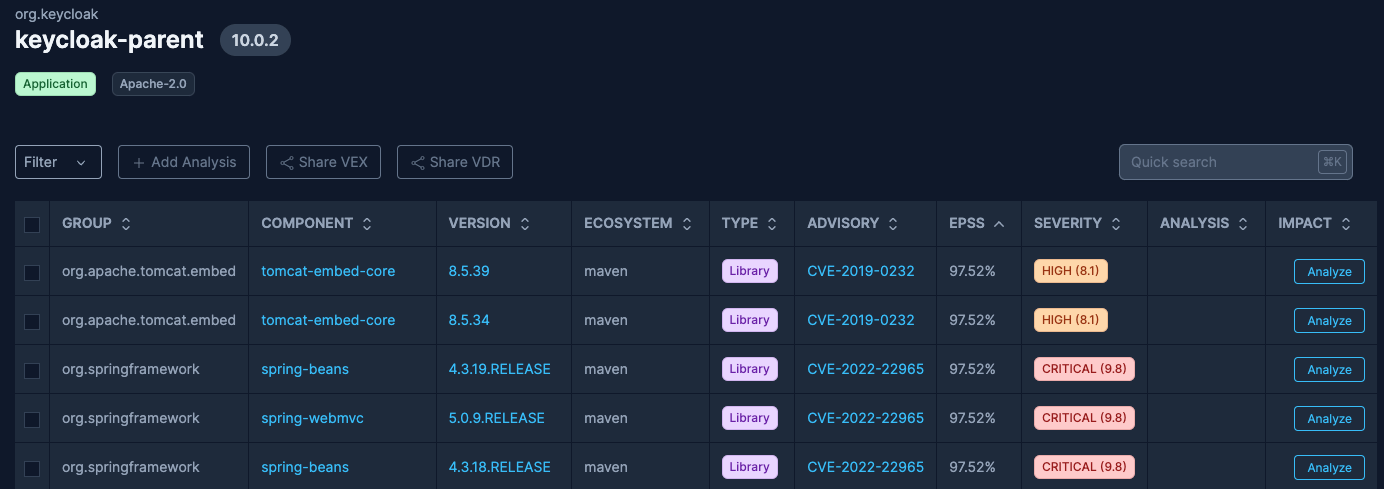This screenshot has height=489, width=1384.
Task: Sort by ANALYSIS column sort icon
Action: coord(1243,224)
